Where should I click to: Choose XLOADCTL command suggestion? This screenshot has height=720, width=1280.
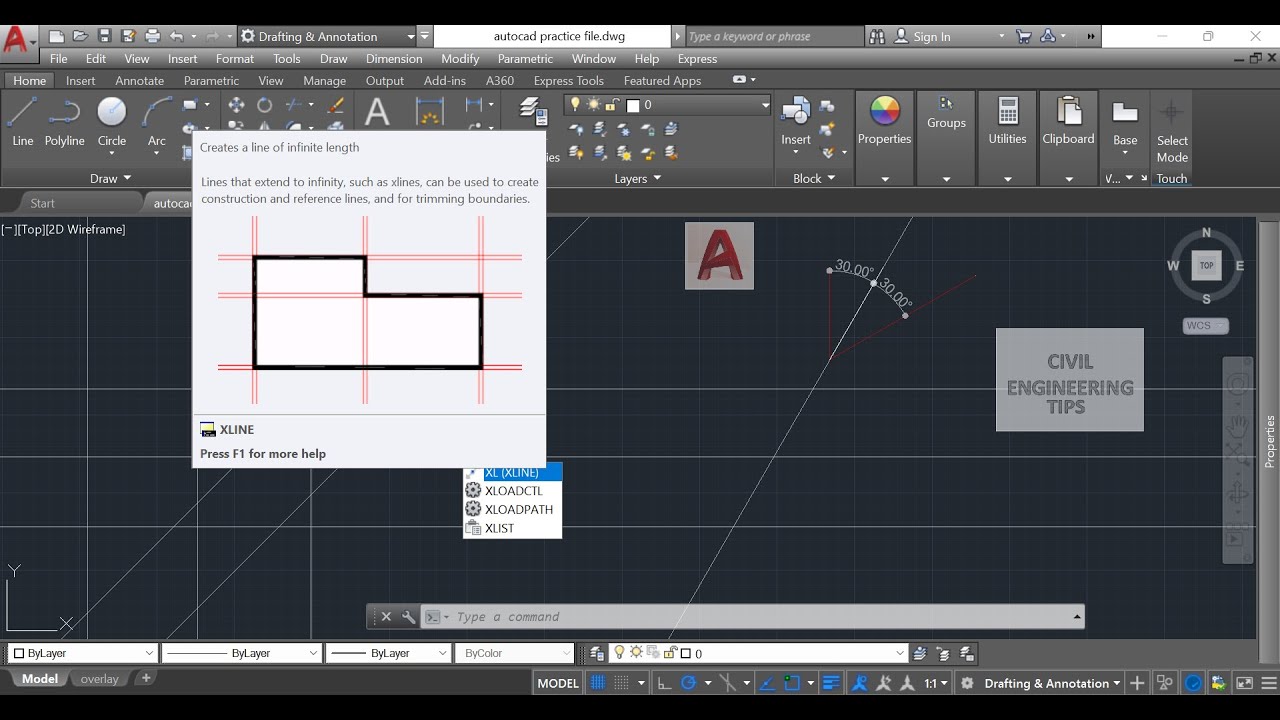[512, 491]
